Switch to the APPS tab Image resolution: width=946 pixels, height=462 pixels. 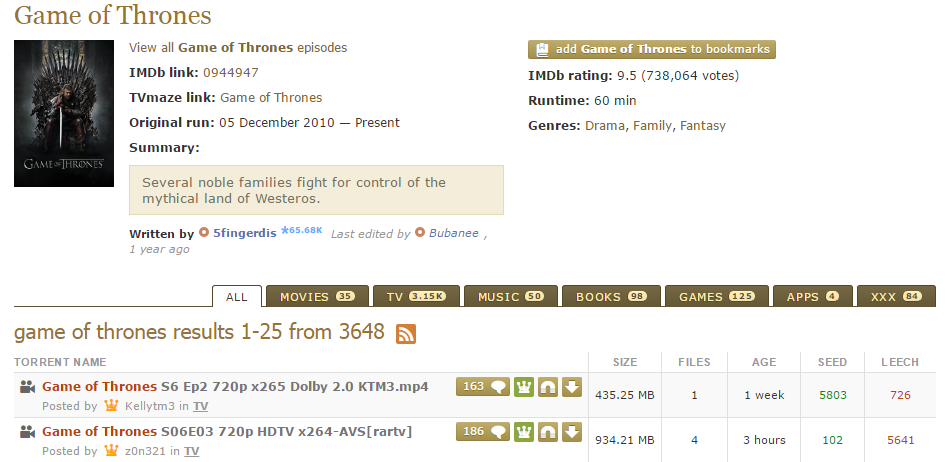[x=813, y=297]
